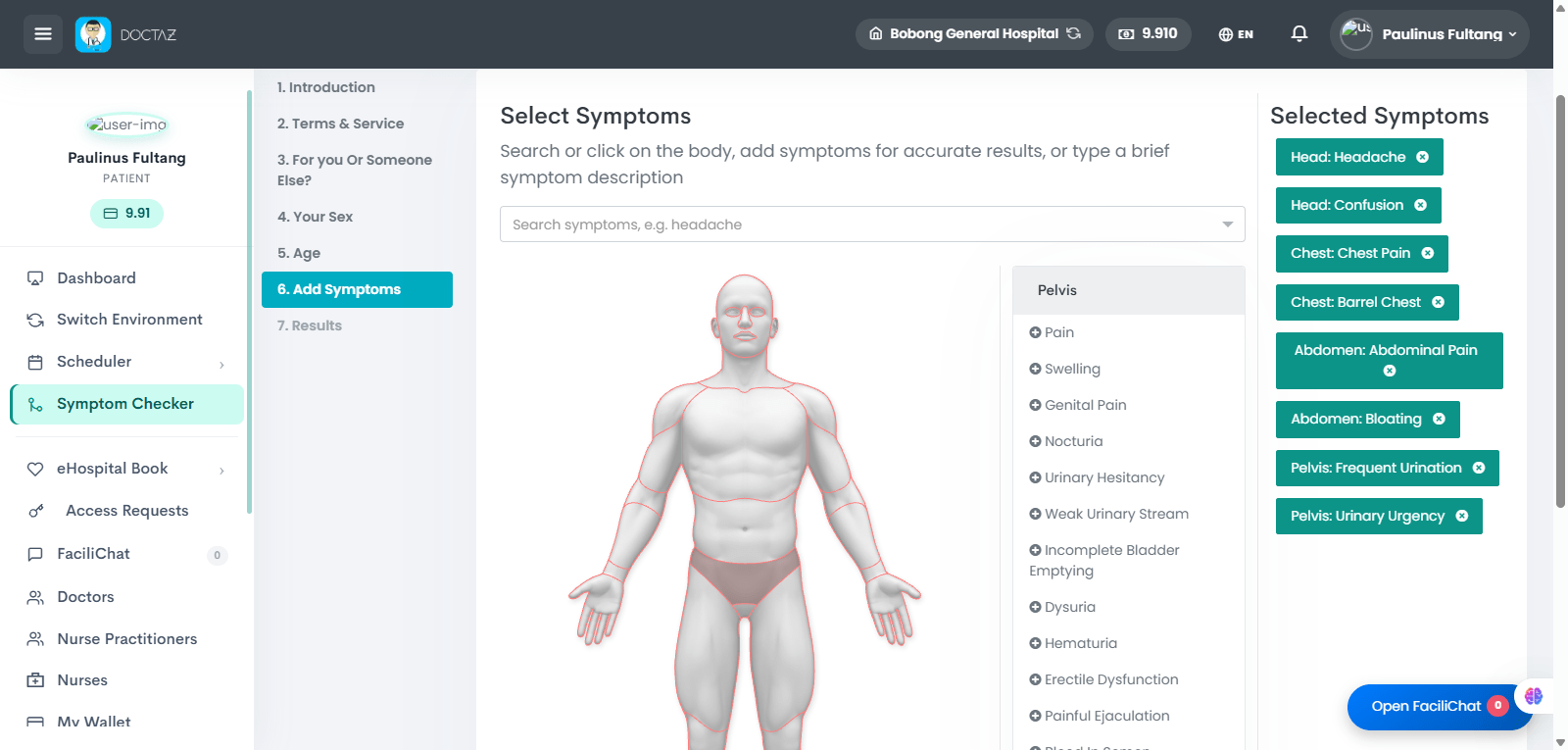Screen dimensions: 1568x750
Task: Go to step 3. For you Or Someone Else?
Action: point(357,170)
